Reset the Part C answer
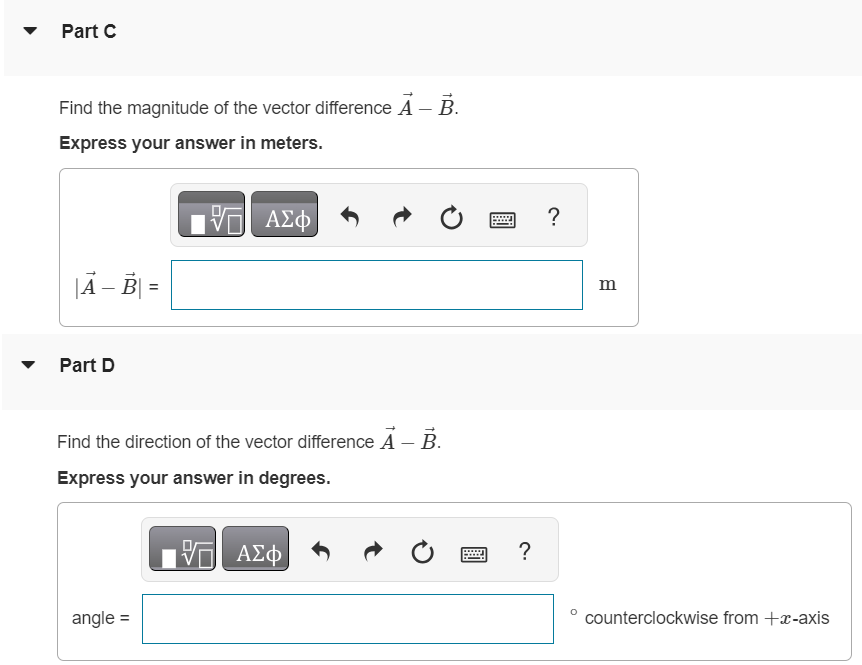 (x=451, y=218)
